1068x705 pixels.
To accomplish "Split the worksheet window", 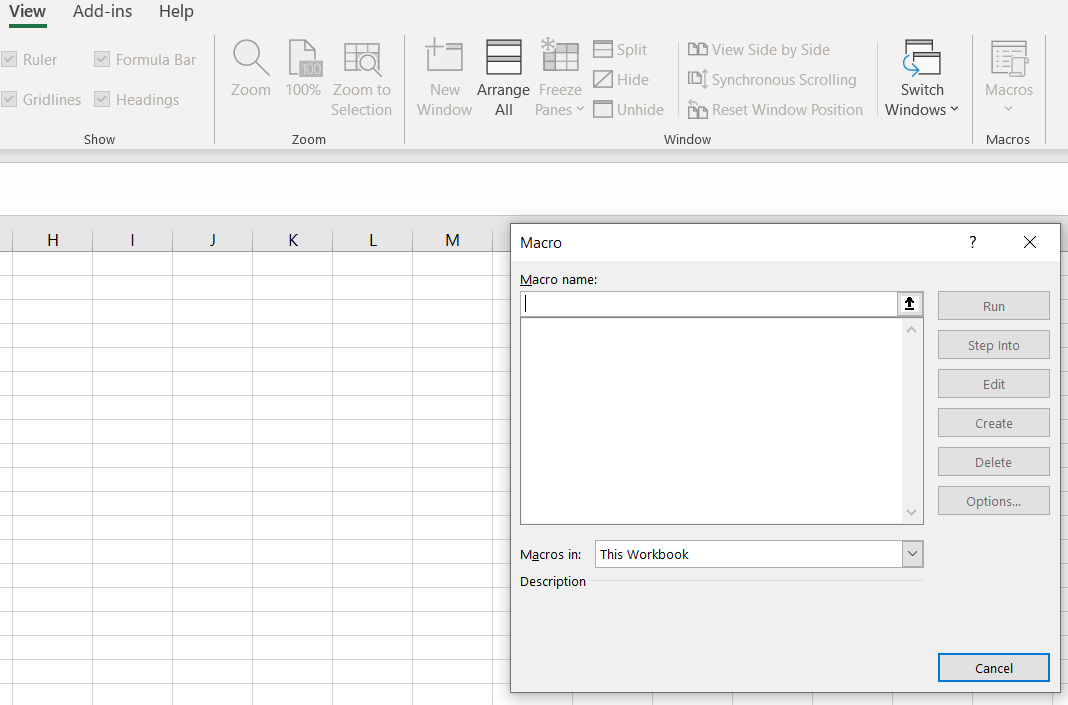I will pos(620,50).
